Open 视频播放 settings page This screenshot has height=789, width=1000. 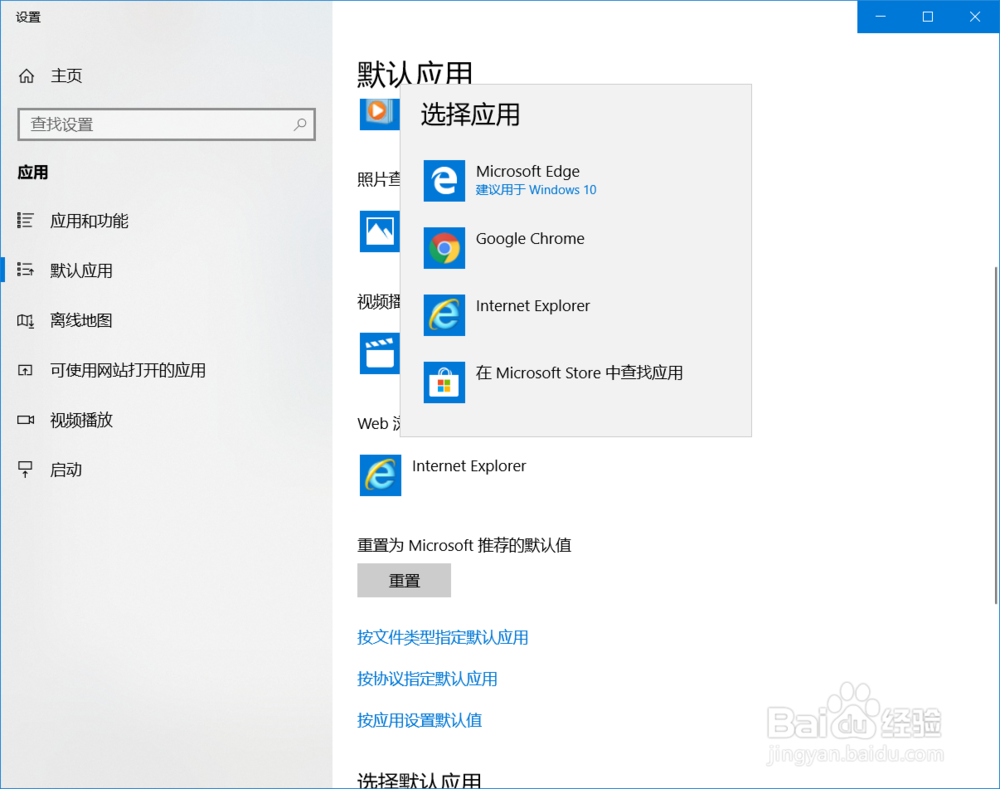point(82,420)
